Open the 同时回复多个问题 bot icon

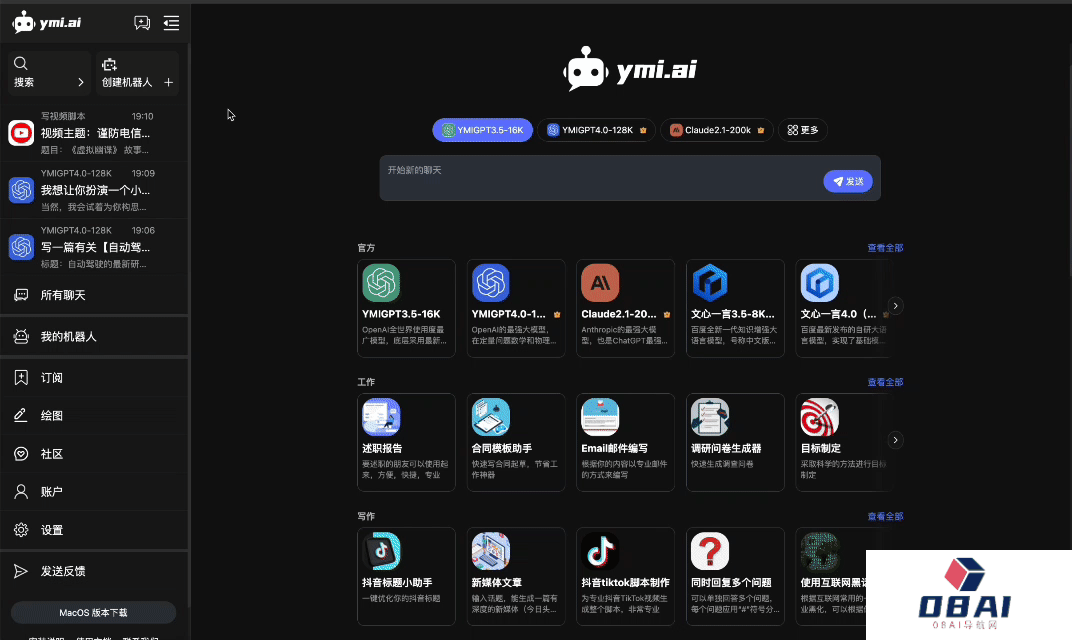click(x=710, y=551)
